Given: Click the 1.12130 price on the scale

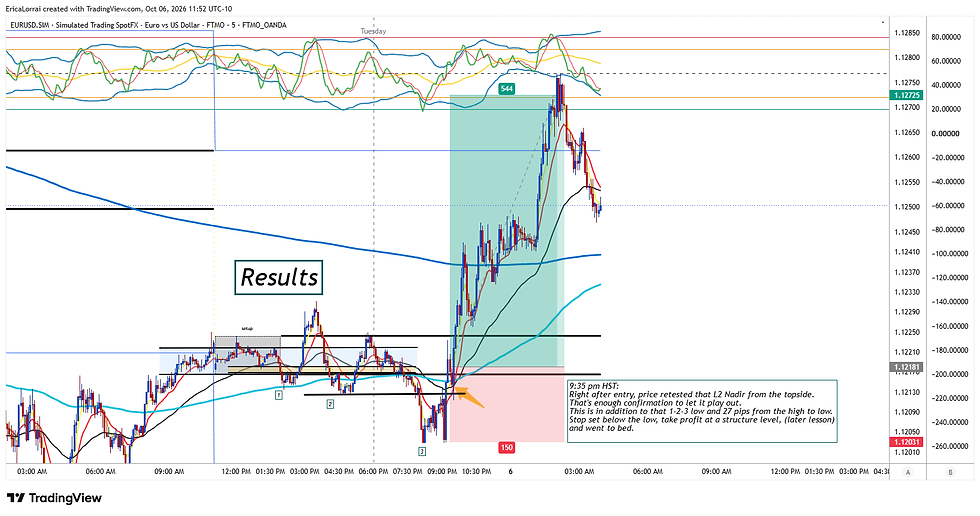Looking at the screenshot, I should [x=907, y=392].
